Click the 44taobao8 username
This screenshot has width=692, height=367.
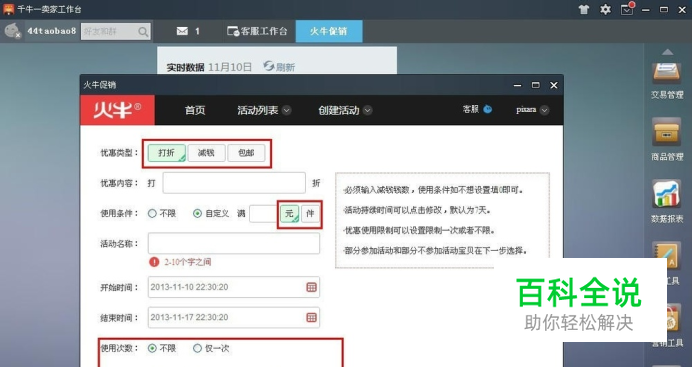[x=52, y=31]
